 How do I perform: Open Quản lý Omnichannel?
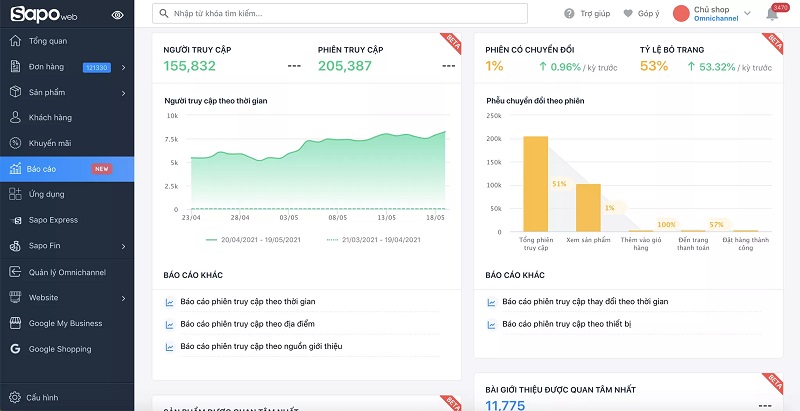click(x=68, y=271)
